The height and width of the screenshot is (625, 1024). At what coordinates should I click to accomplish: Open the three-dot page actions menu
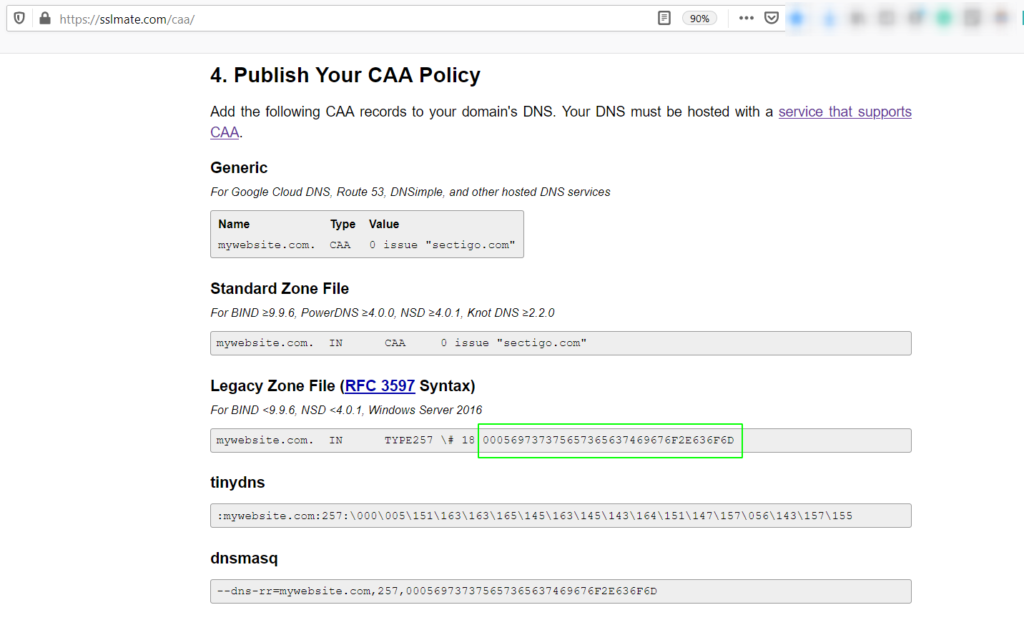746,17
